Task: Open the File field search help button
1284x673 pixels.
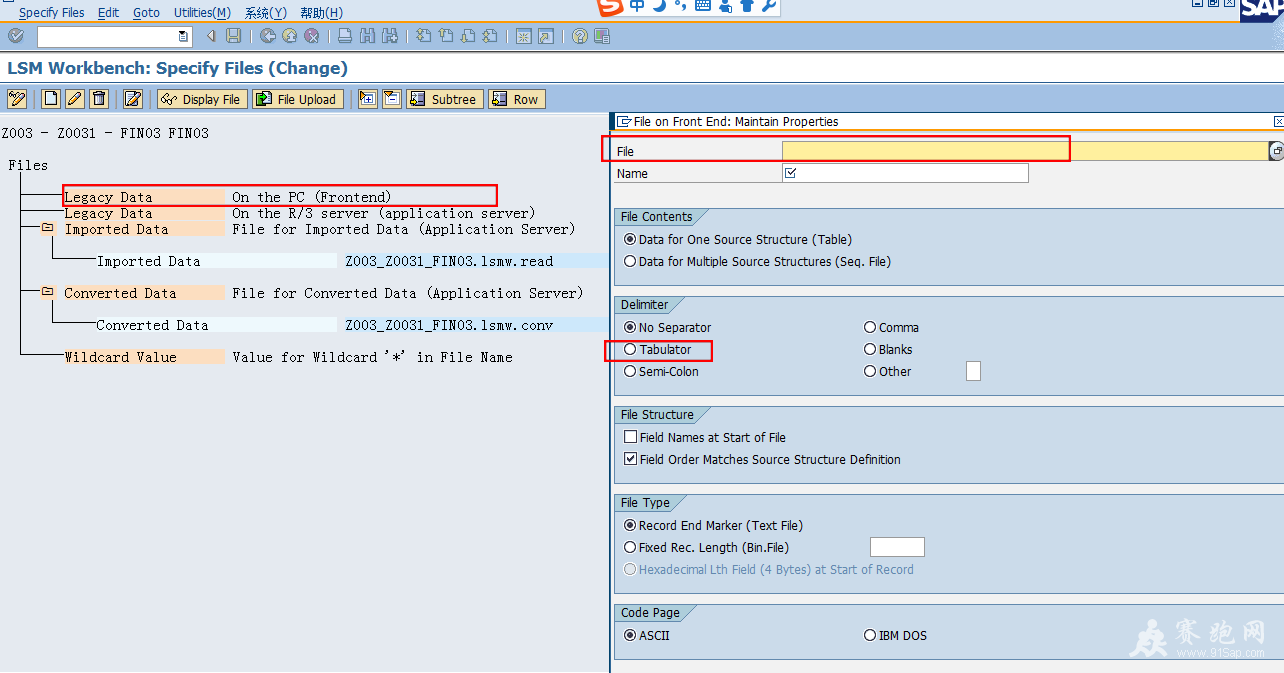Action: pyautogui.click(x=1276, y=151)
